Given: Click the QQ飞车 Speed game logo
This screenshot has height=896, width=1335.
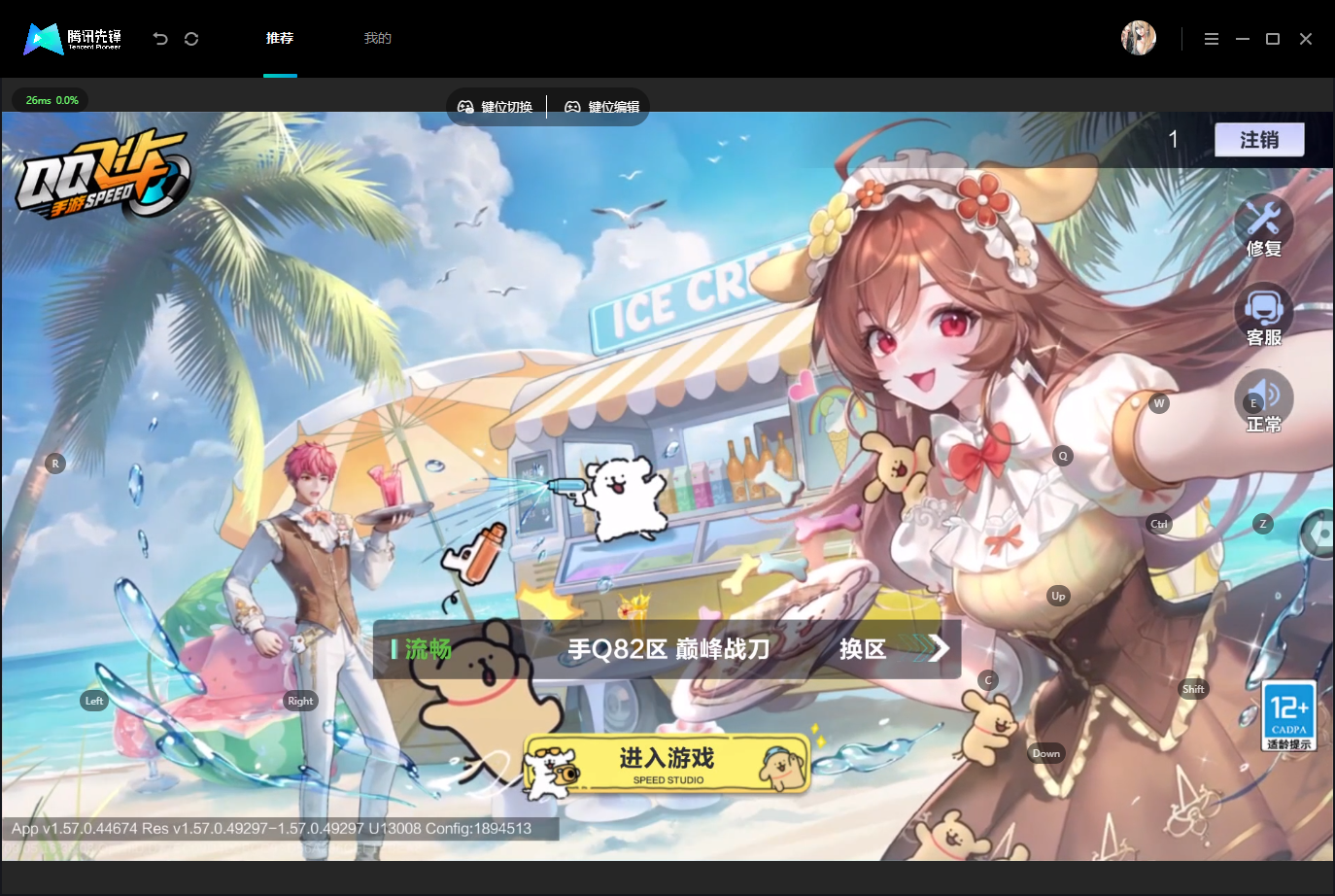Looking at the screenshot, I should pos(102,175).
